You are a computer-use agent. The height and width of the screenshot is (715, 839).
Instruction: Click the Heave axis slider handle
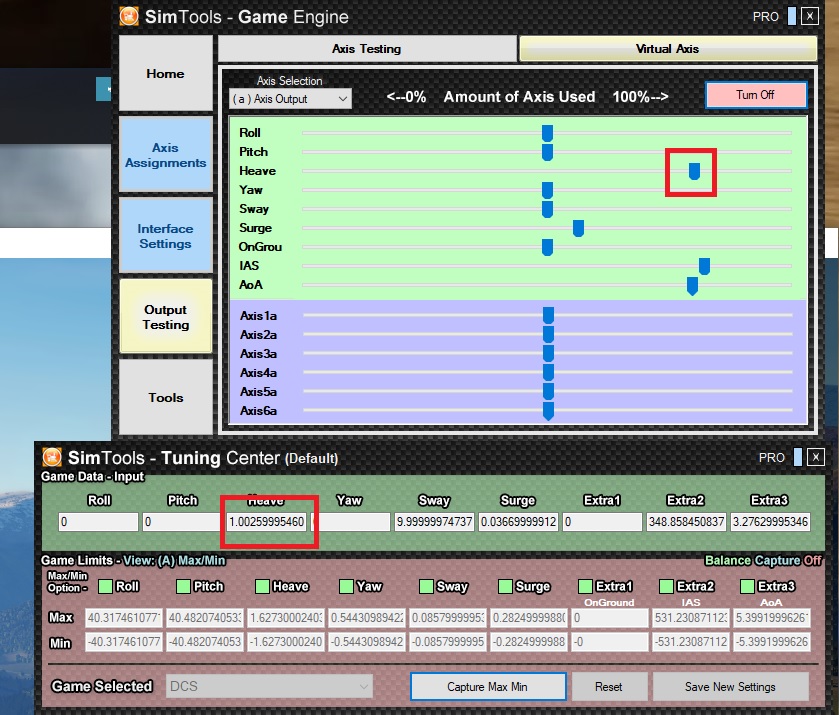click(693, 171)
